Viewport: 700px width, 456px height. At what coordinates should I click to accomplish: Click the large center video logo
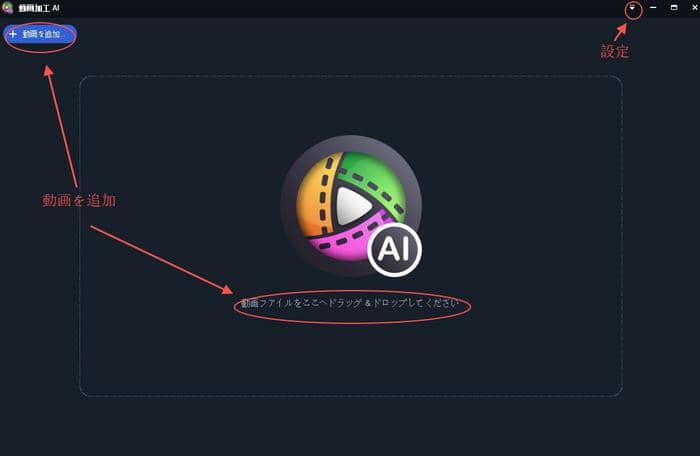(x=351, y=206)
